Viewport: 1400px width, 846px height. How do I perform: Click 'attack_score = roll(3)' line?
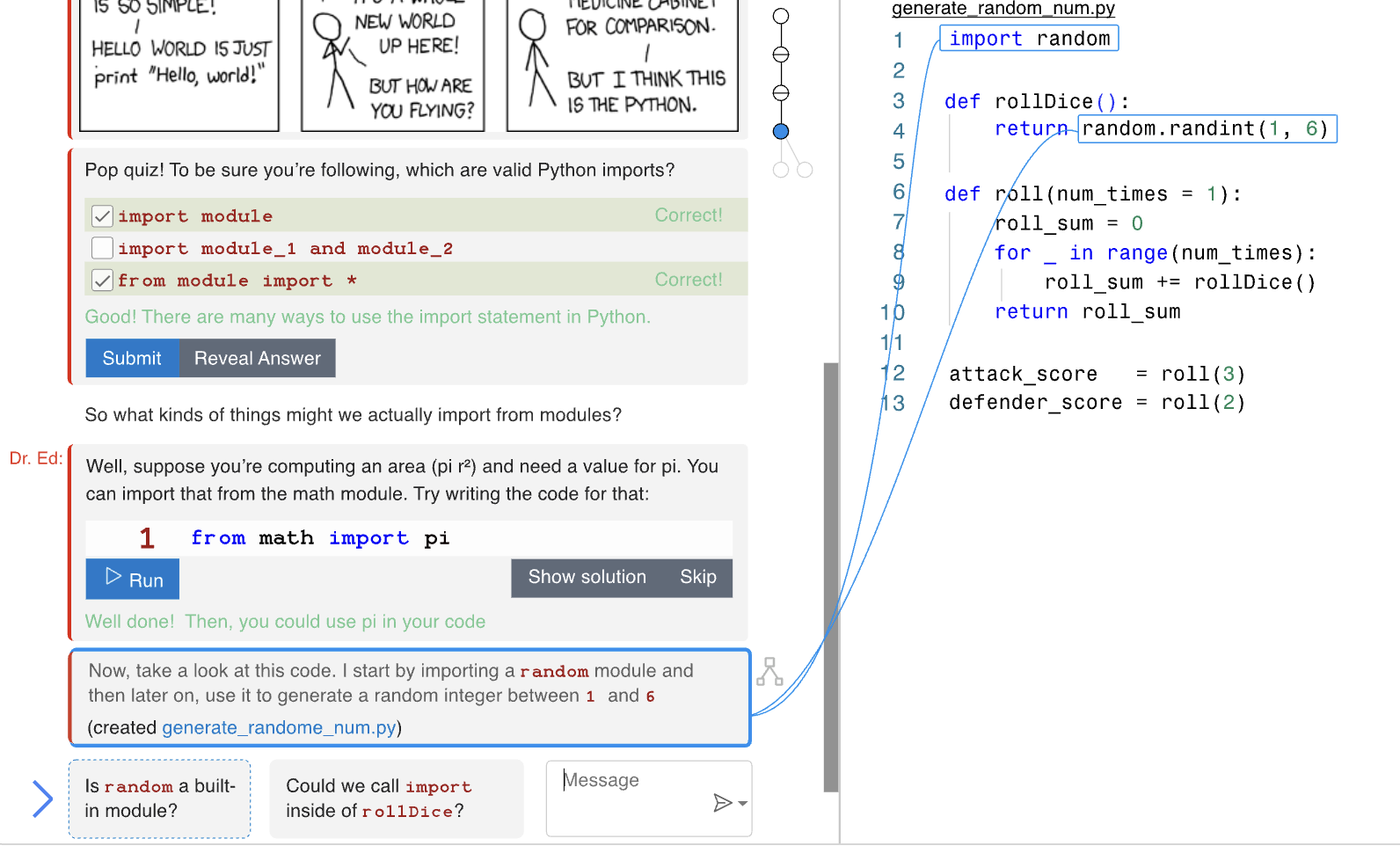pyautogui.click(x=1097, y=374)
